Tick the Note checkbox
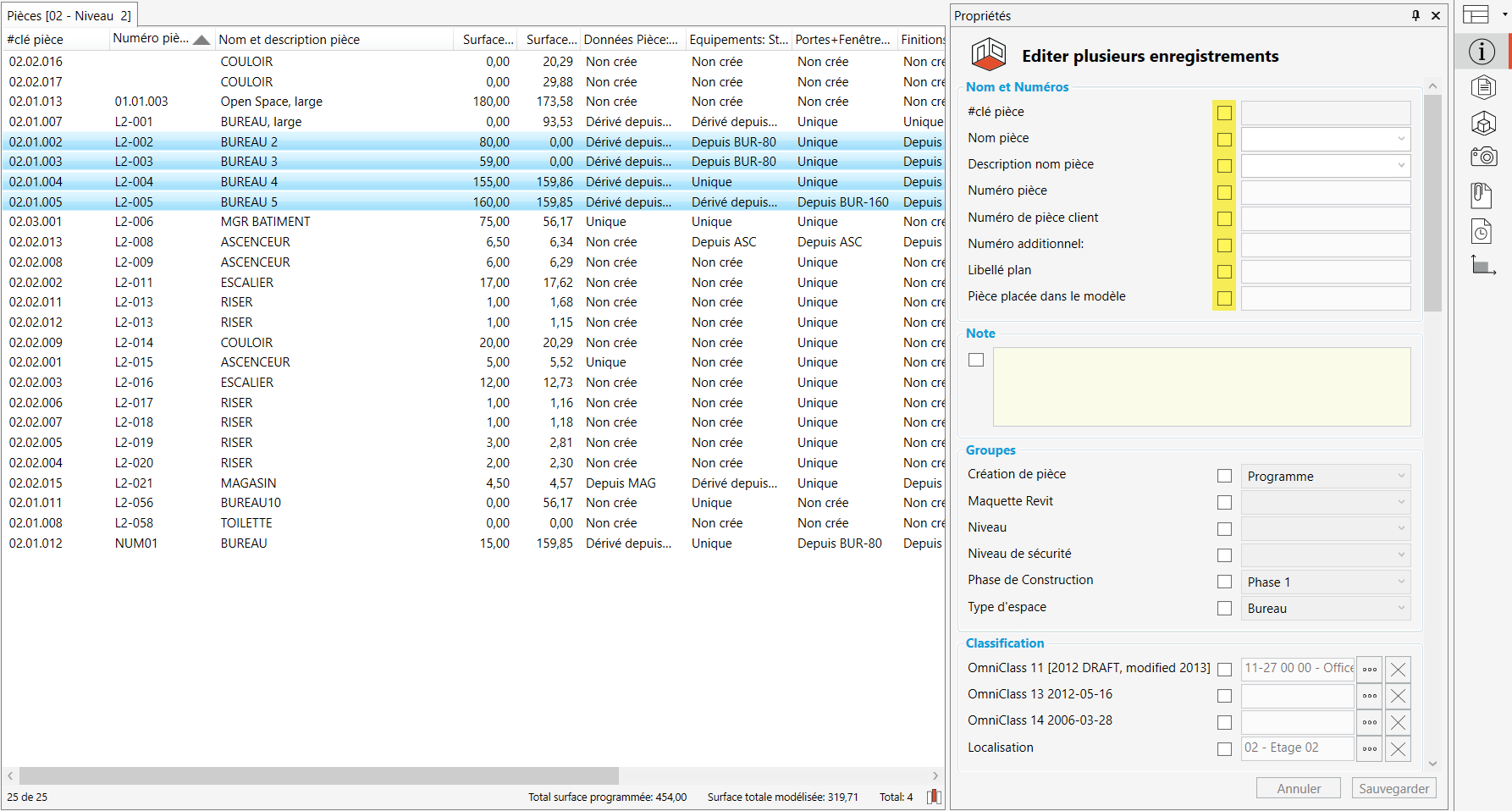This screenshot has width=1512, height=811. (976, 360)
